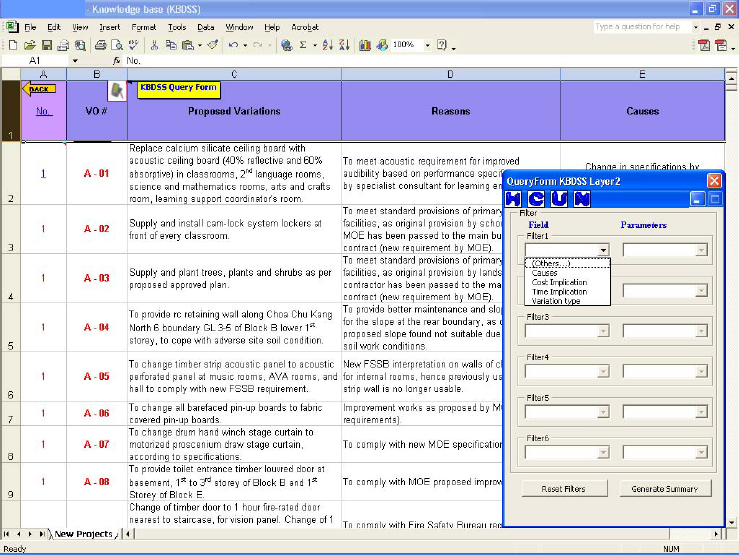Click the Open file folder icon
The width and height of the screenshot is (739, 555).
[x=30, y=45]
